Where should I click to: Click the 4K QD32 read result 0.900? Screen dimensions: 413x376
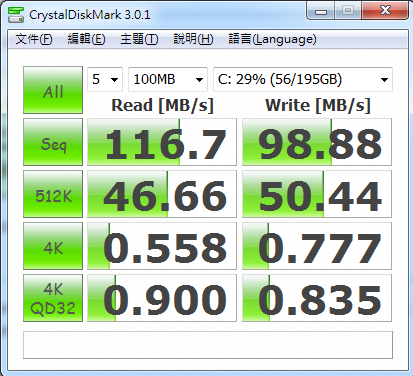(x=162, y=298)
